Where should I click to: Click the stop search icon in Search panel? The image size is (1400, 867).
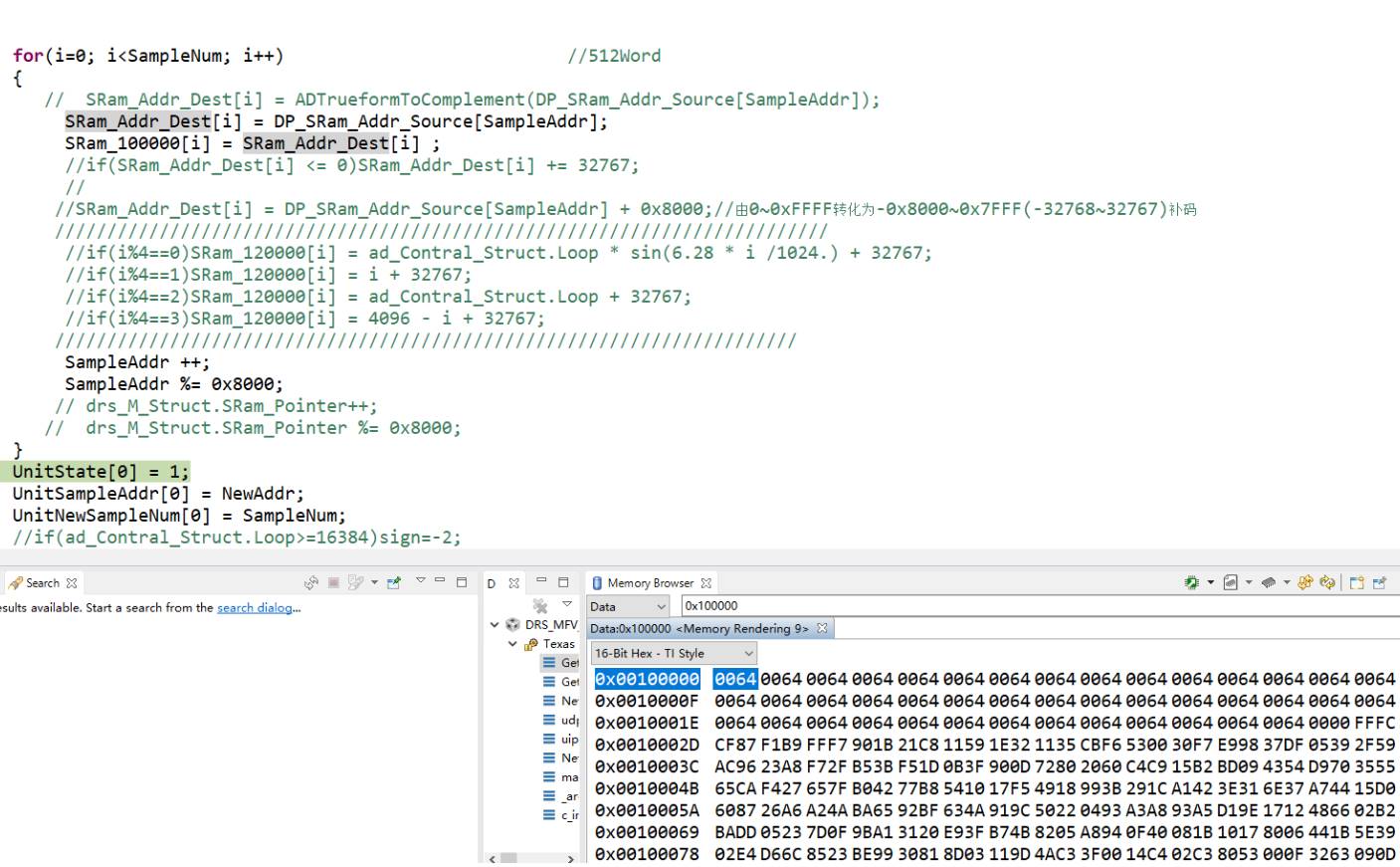pos(333,583)
